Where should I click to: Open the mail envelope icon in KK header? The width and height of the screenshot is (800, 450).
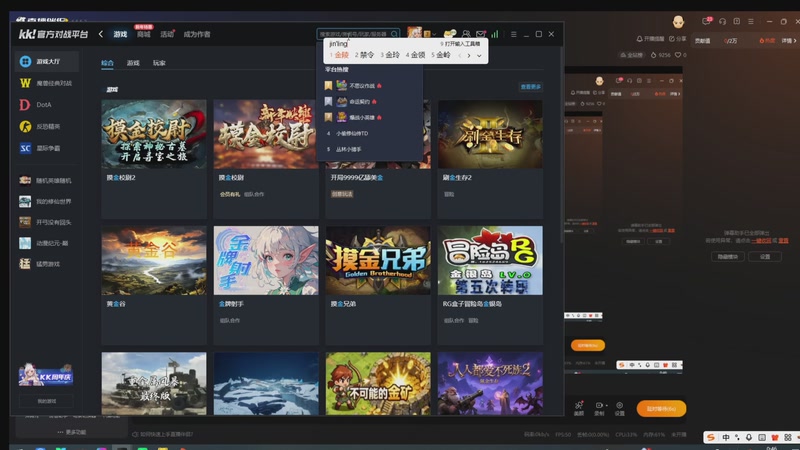481,34
